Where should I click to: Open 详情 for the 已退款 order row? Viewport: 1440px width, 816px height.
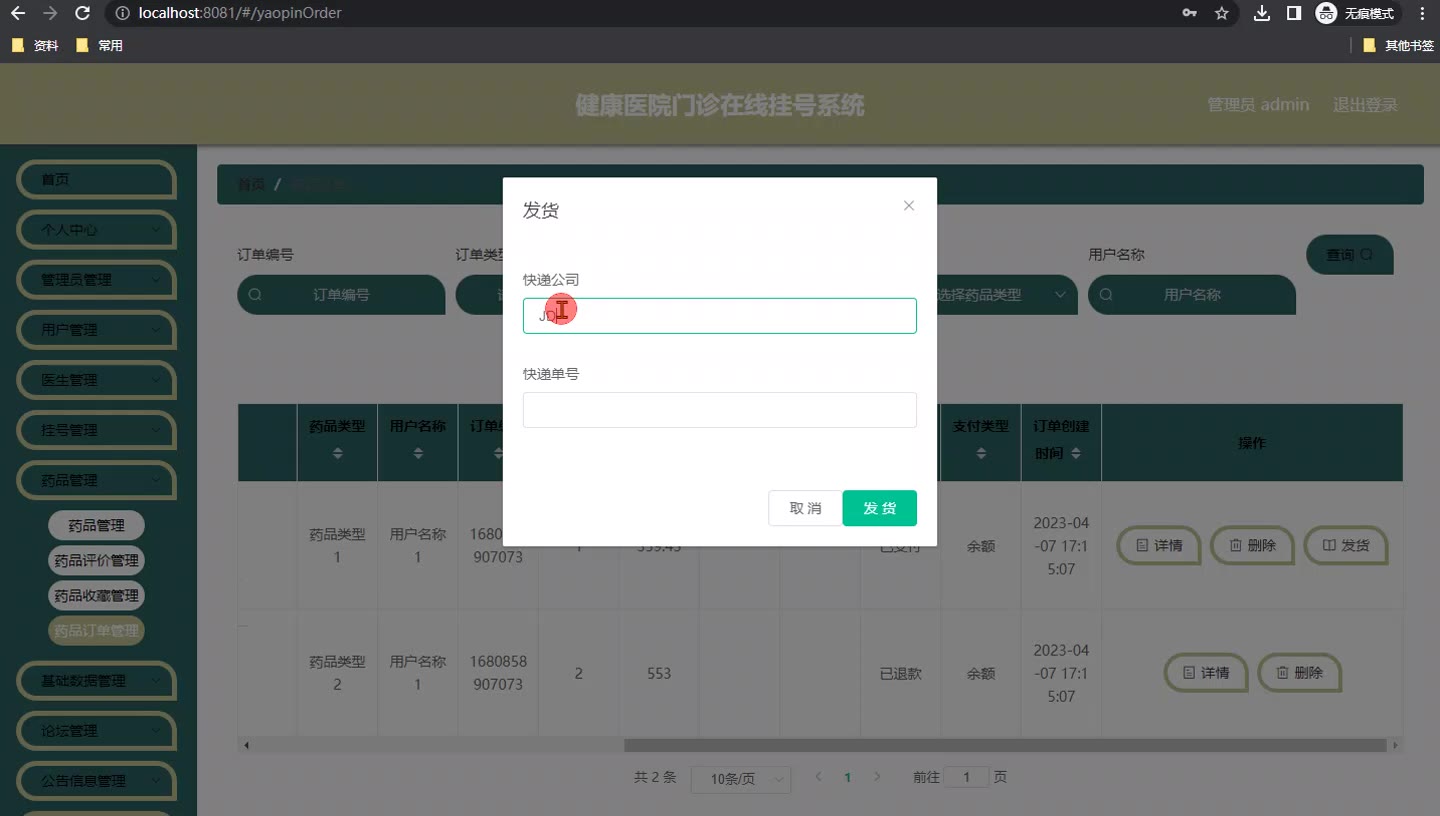click(x=1205, y=673)
